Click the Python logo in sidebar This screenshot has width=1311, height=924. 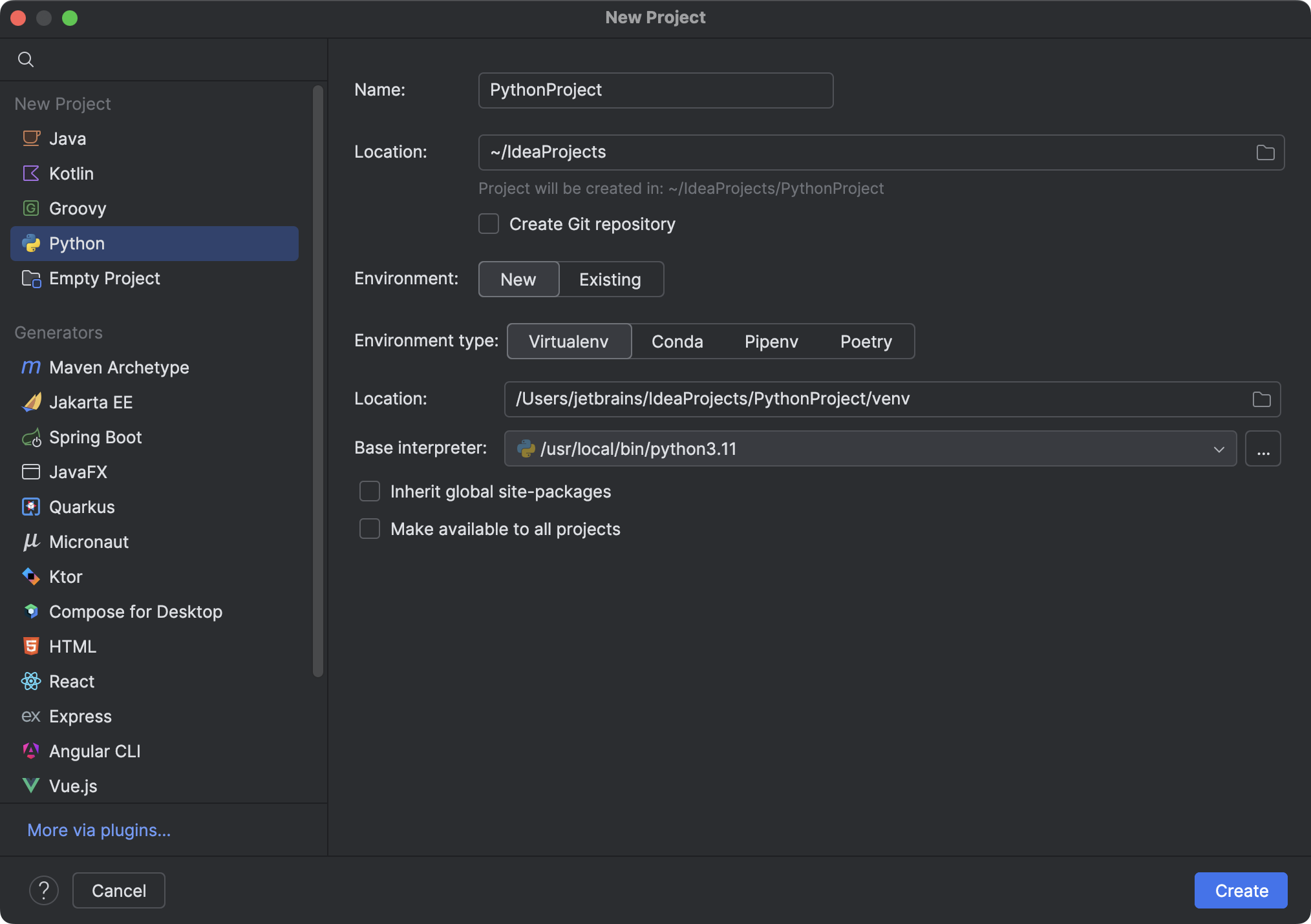30,244
